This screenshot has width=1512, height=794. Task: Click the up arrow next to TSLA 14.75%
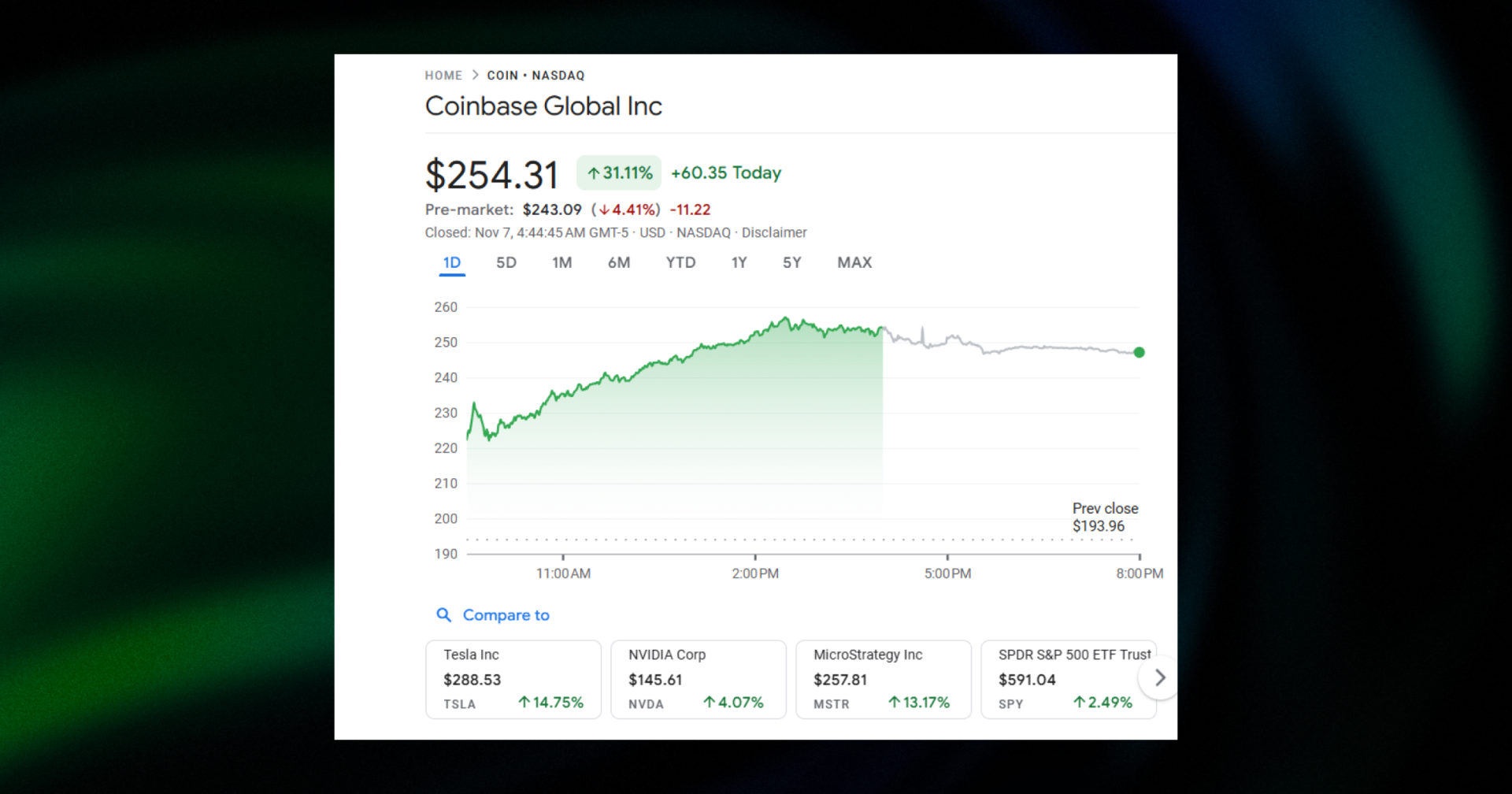click(x=524, y=702)
